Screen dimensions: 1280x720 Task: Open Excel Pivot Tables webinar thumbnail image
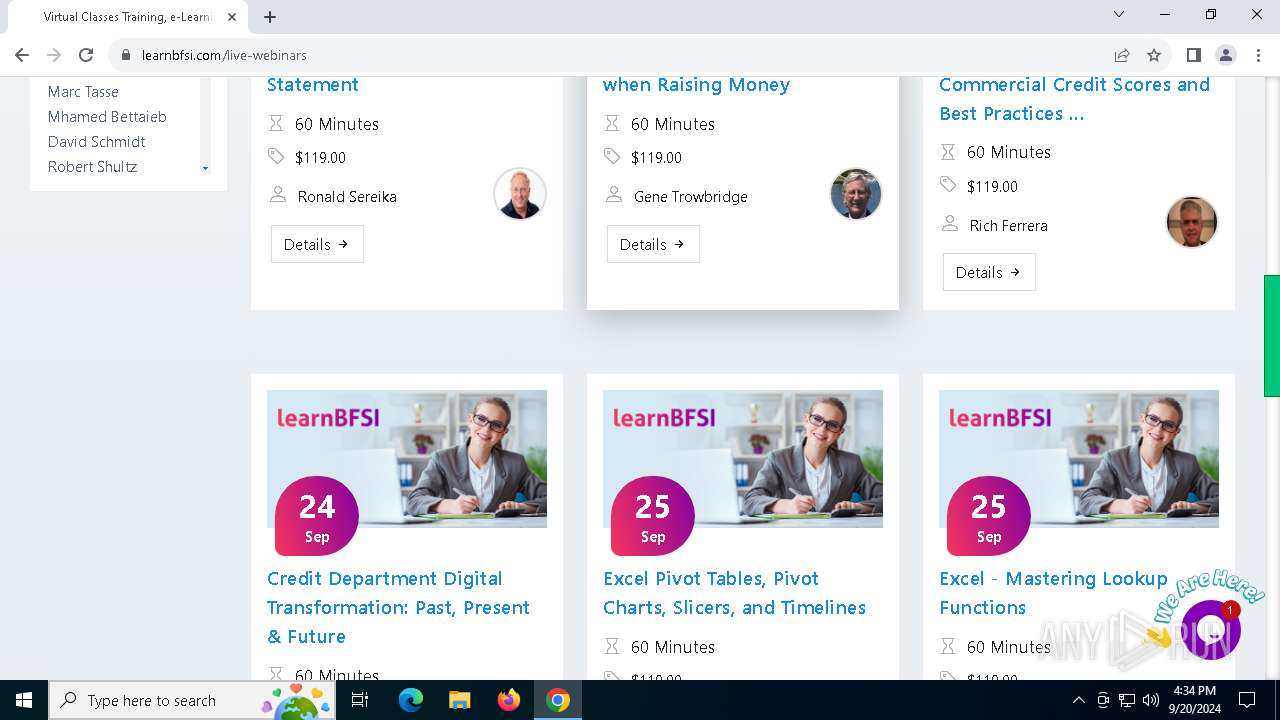tap(743, 458)
